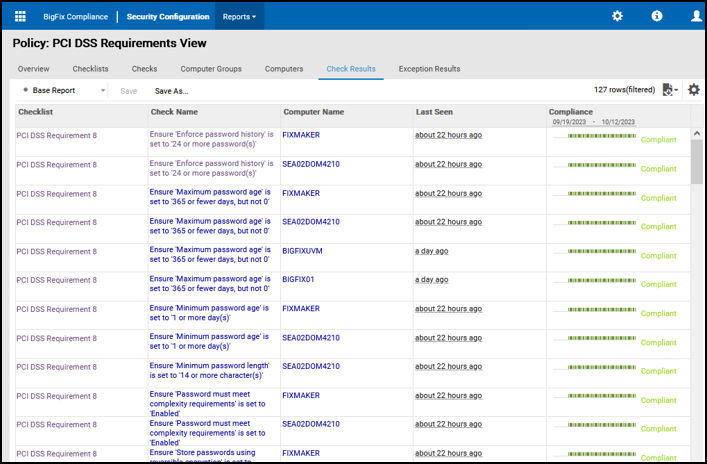Screen dimensions: 707x464
Task: Click the Save As... button
Action: [x=171, y=90]
